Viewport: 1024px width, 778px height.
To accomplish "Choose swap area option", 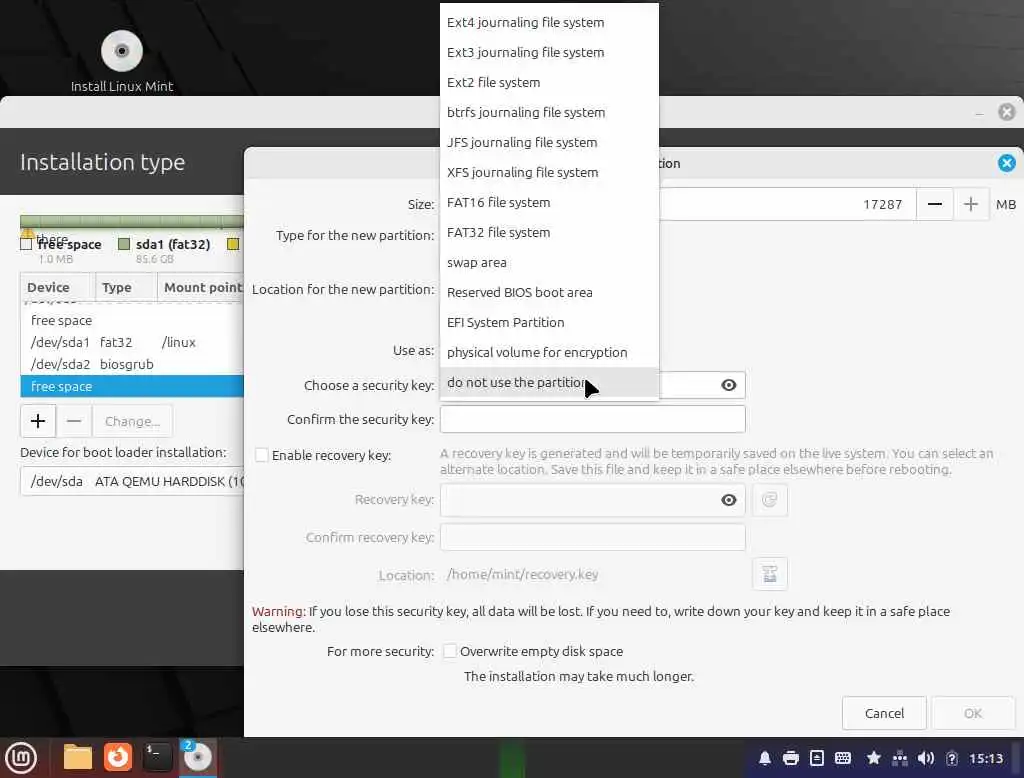I will [549, 263].
